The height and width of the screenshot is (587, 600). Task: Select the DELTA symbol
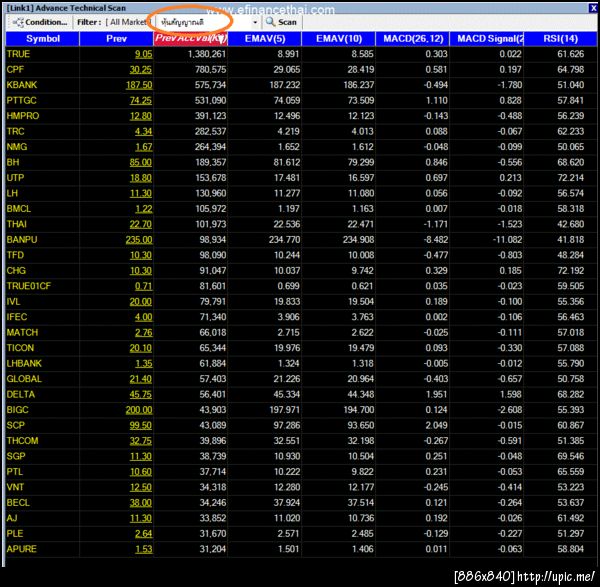coord(21,395)
